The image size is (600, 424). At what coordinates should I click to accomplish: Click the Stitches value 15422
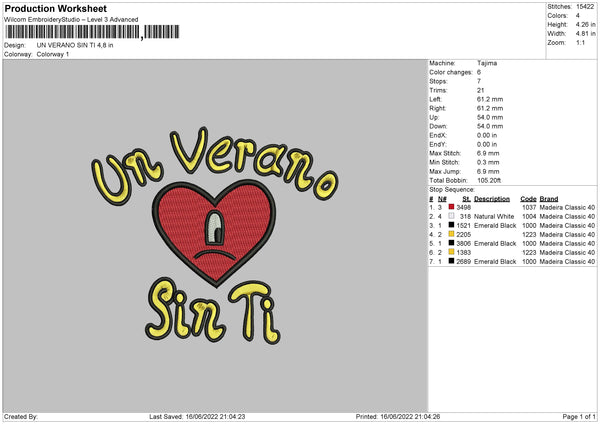585,7
